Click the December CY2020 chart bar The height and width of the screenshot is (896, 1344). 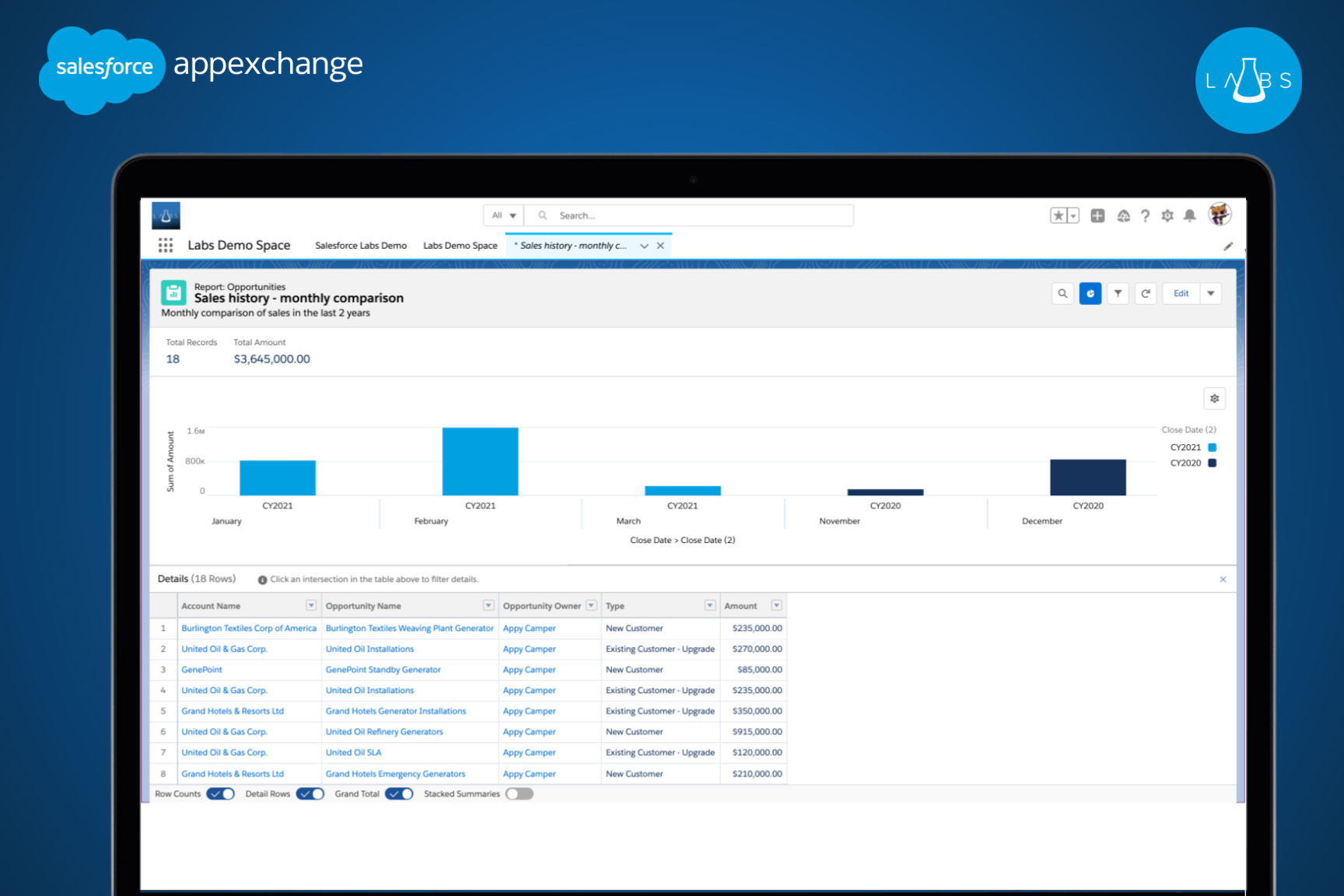click(1087, 478)
